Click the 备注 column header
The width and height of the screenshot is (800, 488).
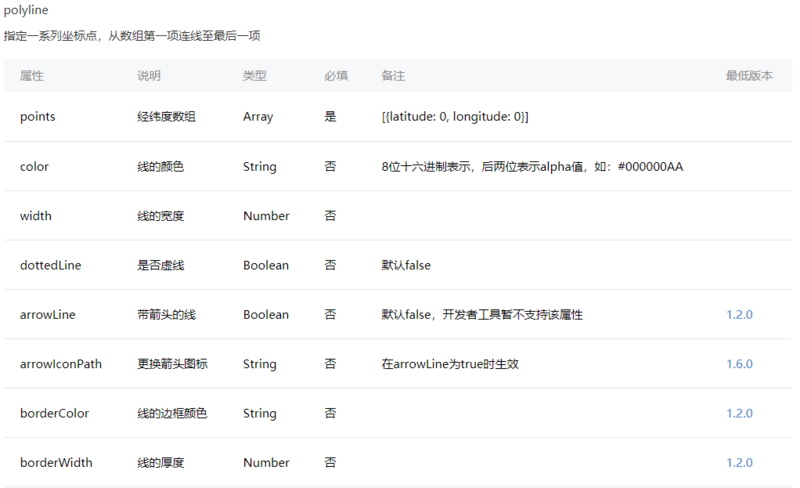pyautogui.click(x=393, y=76)
